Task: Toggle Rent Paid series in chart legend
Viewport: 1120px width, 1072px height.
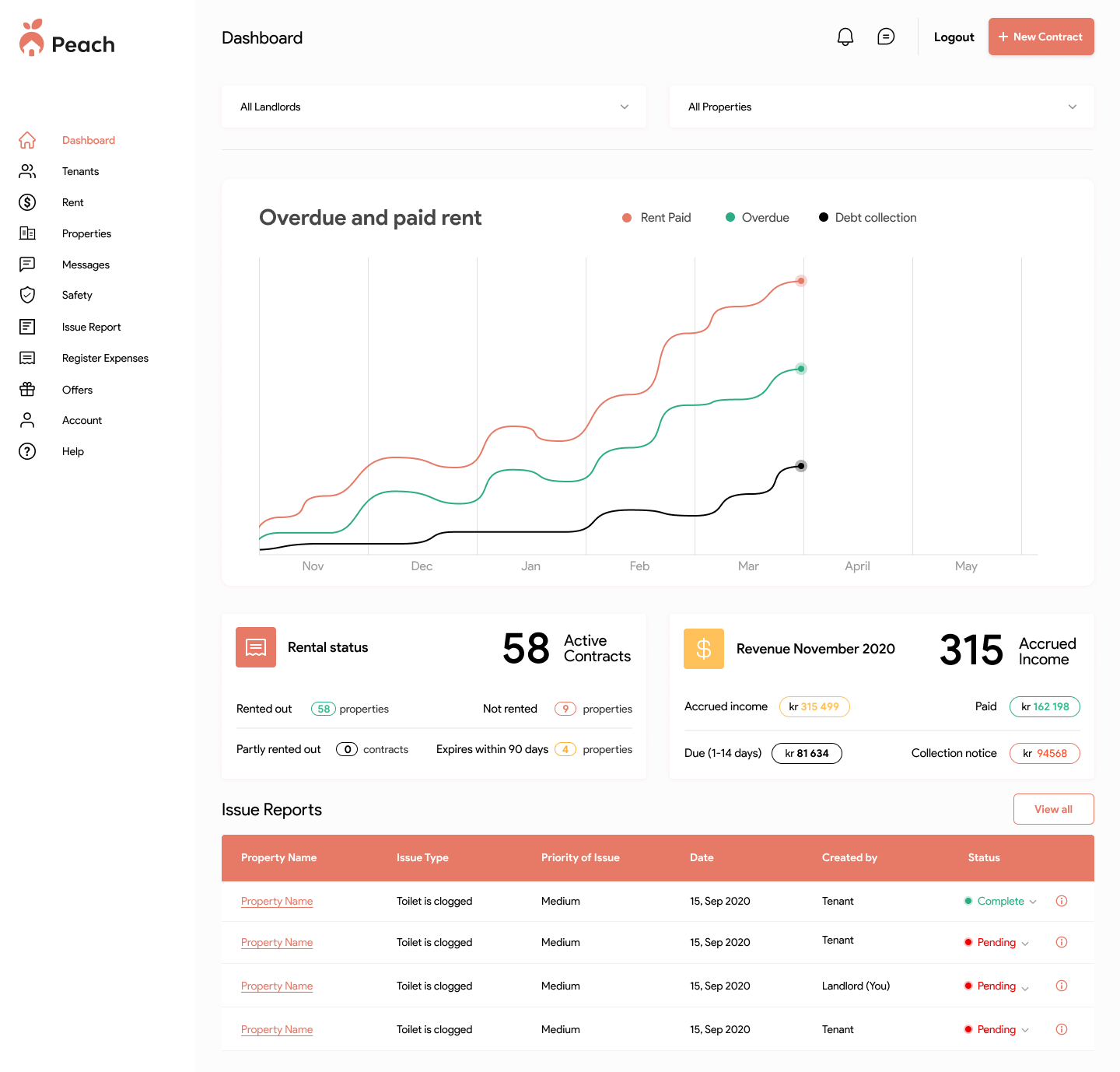Action: point(656,218)
